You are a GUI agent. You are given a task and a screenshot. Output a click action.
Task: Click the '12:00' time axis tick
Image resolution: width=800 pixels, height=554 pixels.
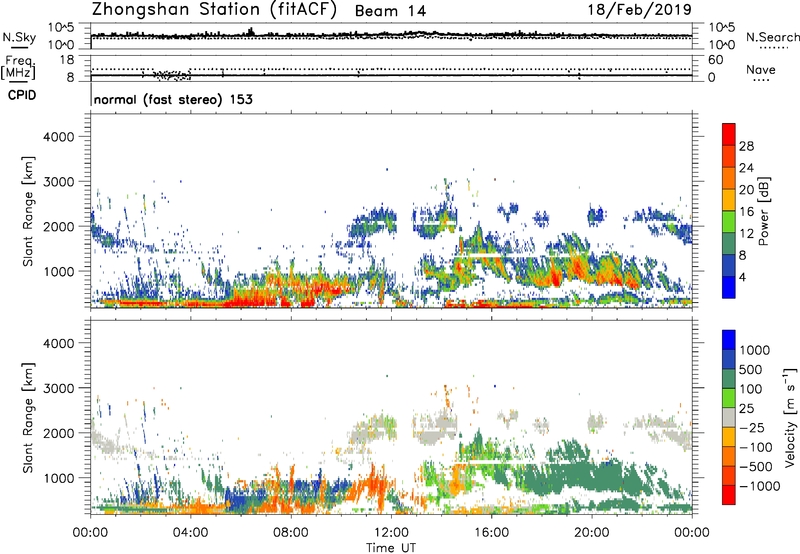(x=391, y=533)
